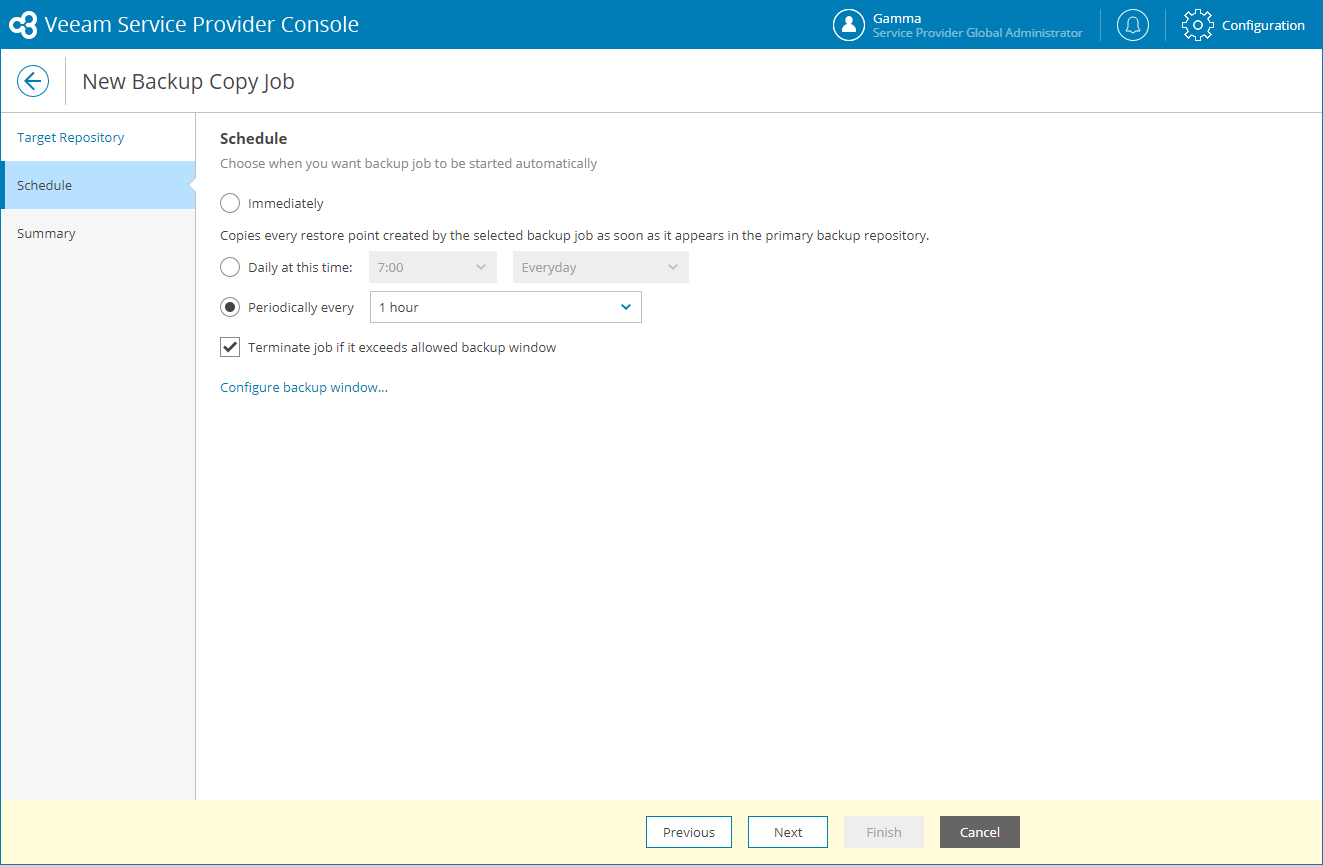The image size is (1323, 865).
Task: Click the Configuration gear icon
Action: pyautogui.click(x=1198, y=25)
